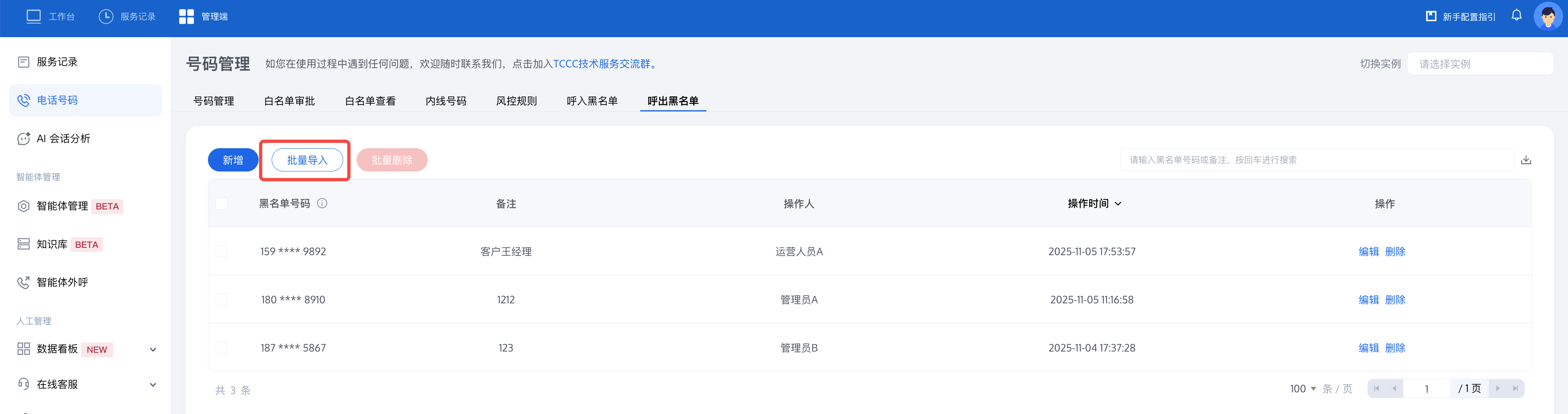The image size is (1568, 414).
Task: Open the 100 条/页 page size dropdown
Action: tap(1302, 388)
